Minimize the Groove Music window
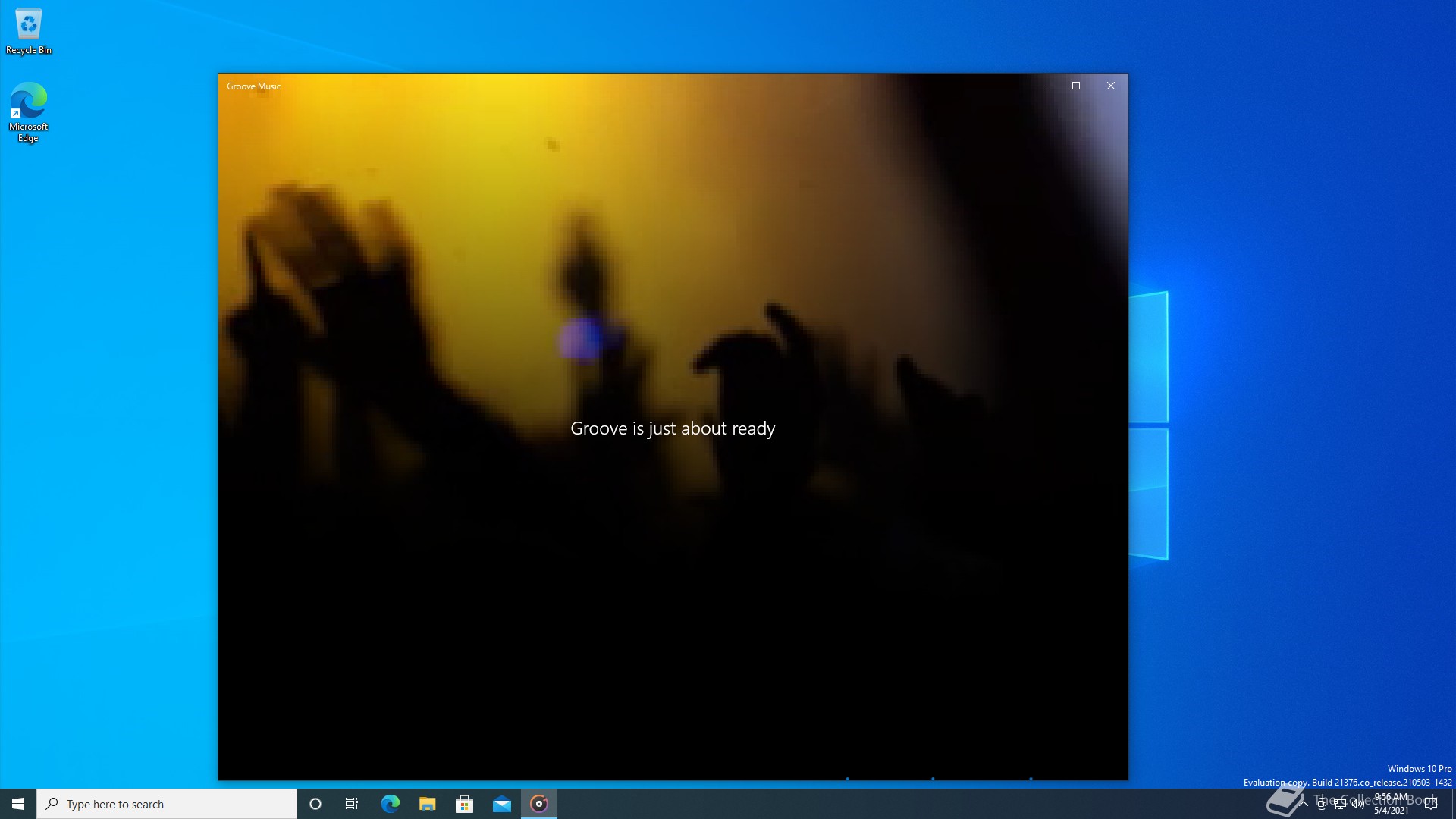 pyautogui.click(x=1041, y=86)
